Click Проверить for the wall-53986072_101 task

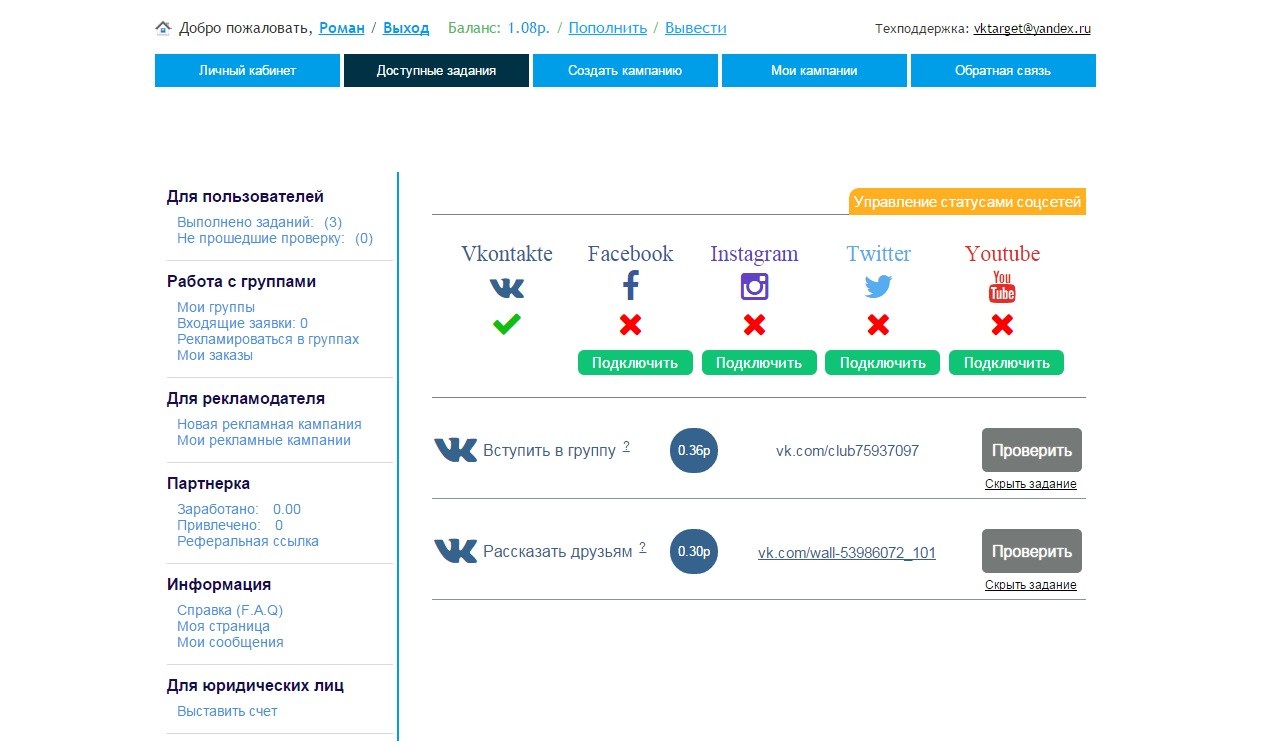point(1032,551)
